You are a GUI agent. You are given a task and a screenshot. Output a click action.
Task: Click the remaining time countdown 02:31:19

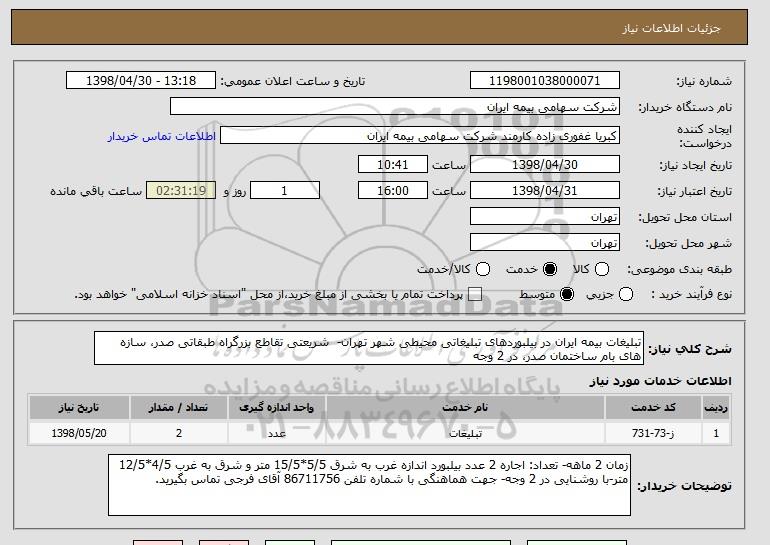[x=181, y=191]
